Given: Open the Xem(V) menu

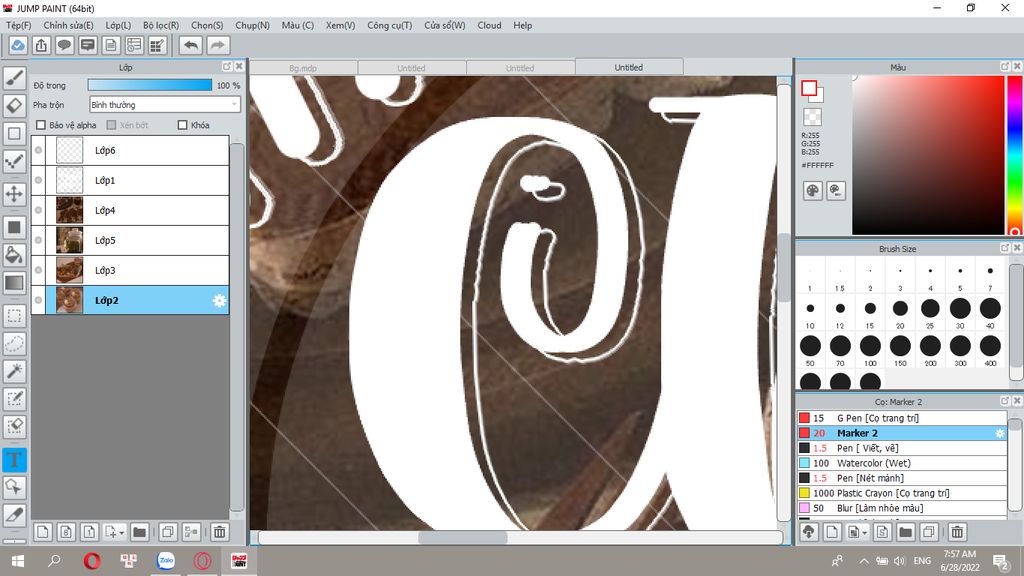Looking at the screenshot, I should click(x=340, y=25).
